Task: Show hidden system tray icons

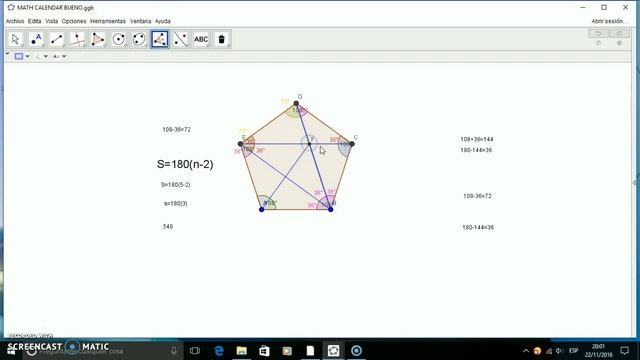Action: pyautogui.click(x=526, y=351)
